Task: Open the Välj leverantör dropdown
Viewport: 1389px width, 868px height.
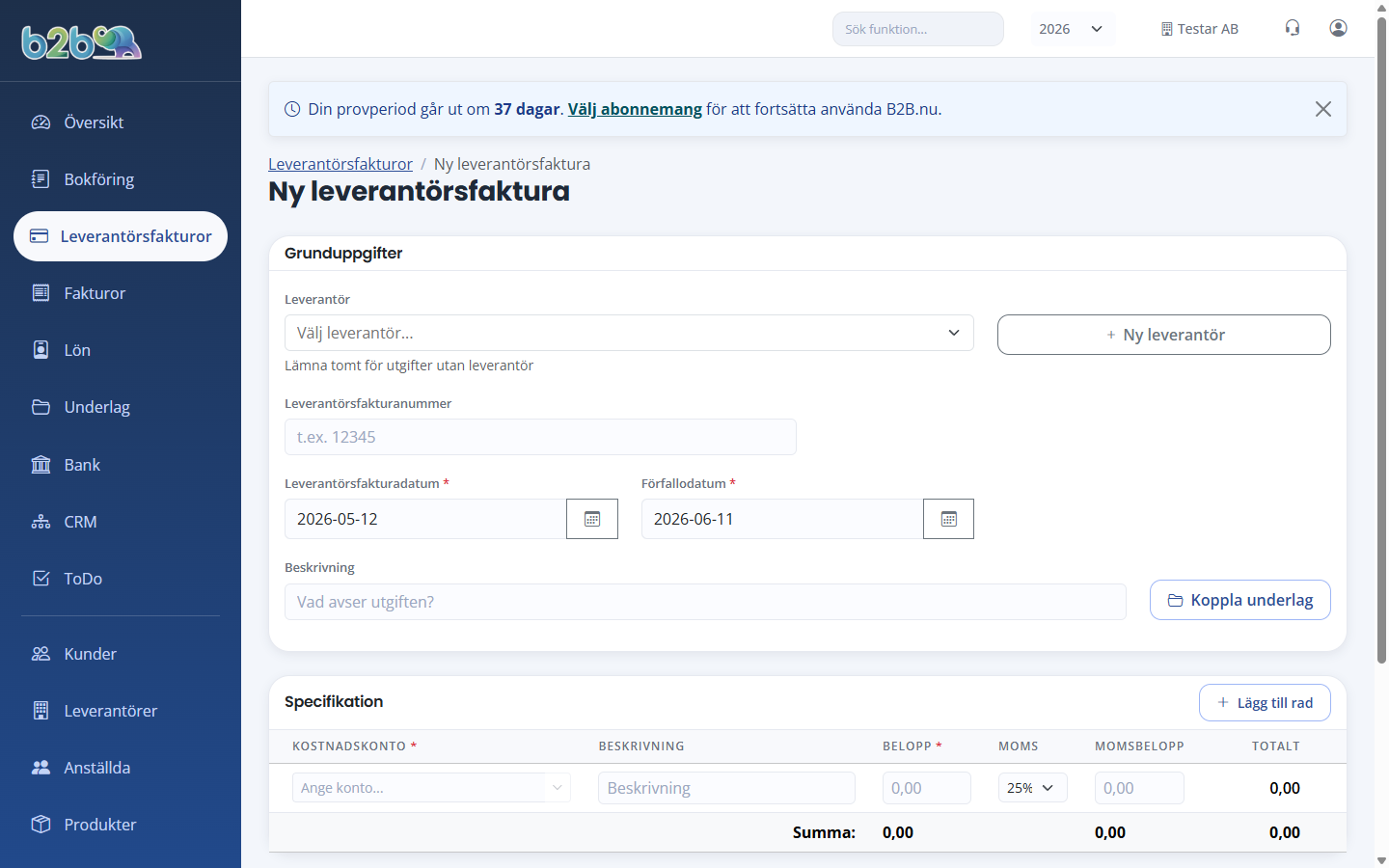Action: click(x=629, y=333)
